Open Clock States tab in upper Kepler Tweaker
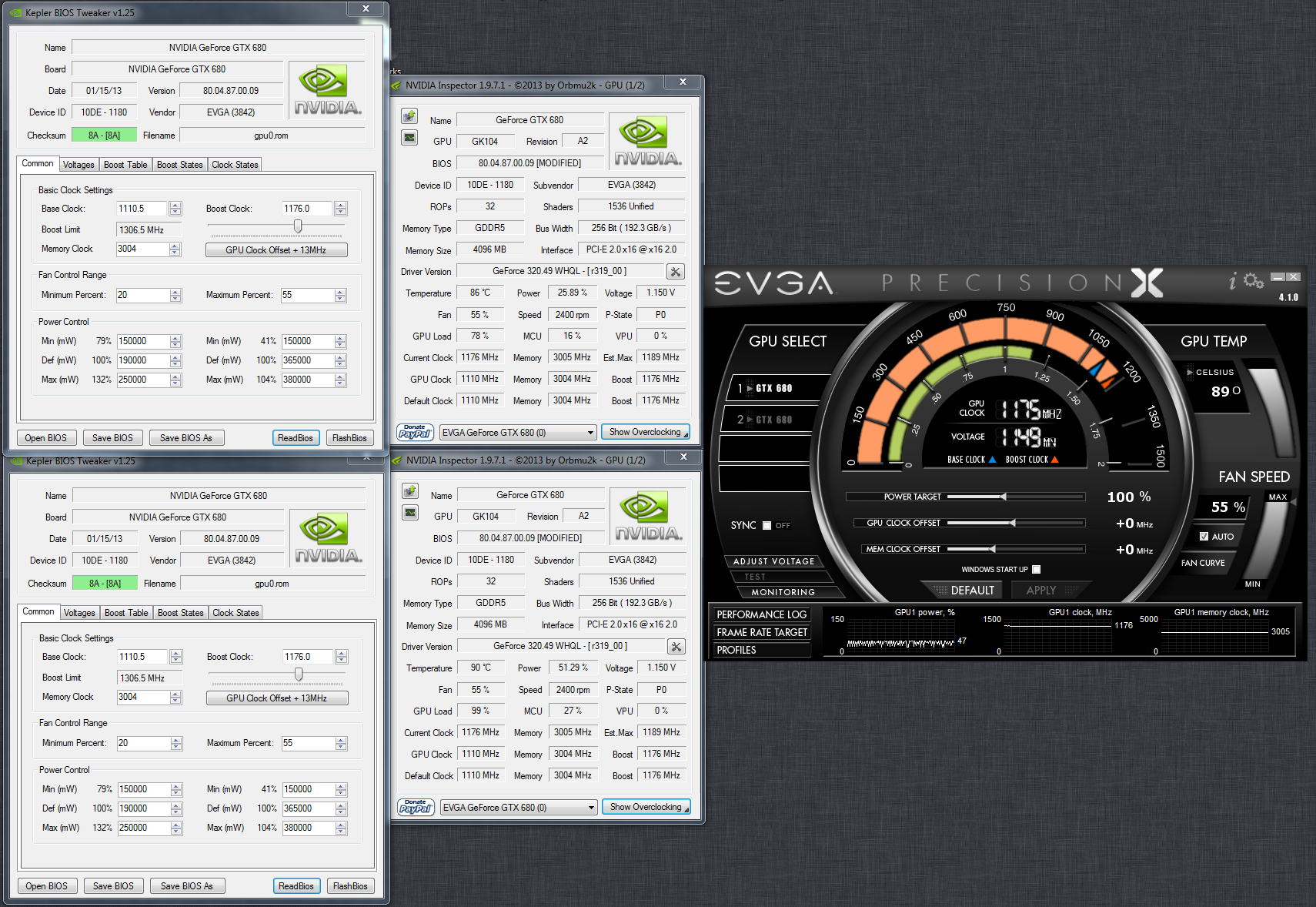This screenshot has height=907, width=1316. tap(235, 165)
